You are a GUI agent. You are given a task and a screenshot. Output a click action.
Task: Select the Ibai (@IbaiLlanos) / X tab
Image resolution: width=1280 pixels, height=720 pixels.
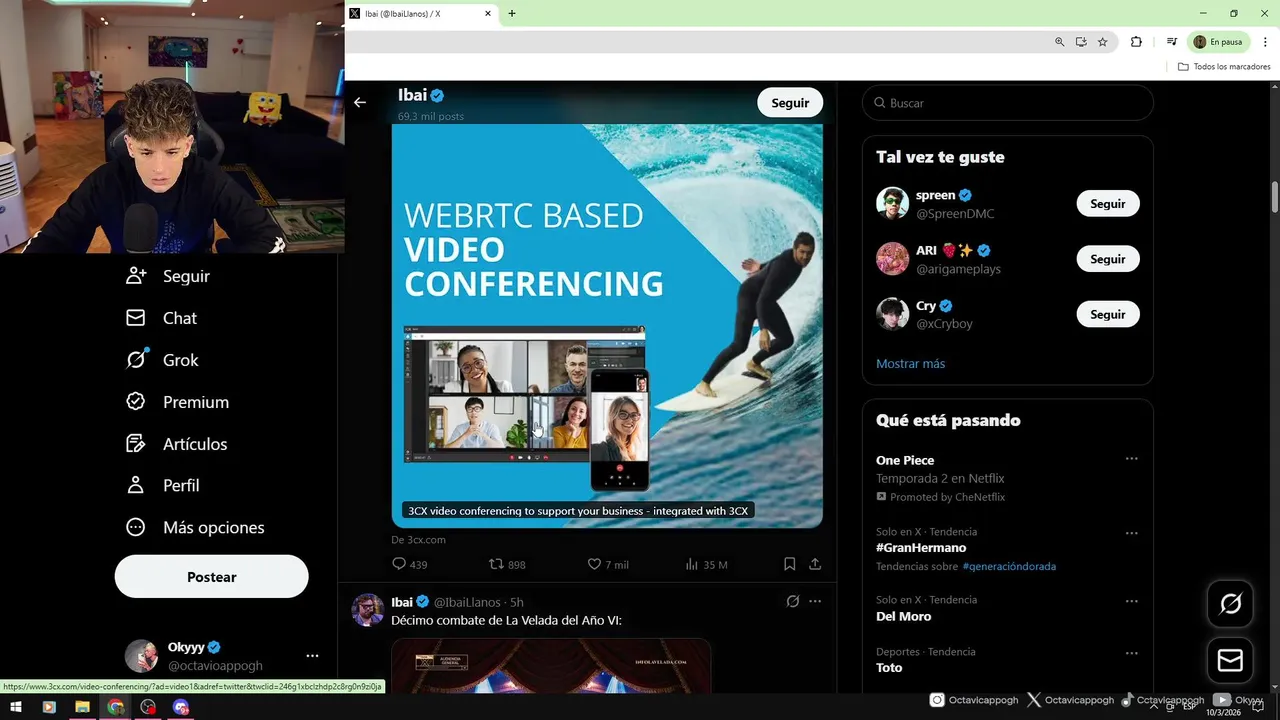420,14
